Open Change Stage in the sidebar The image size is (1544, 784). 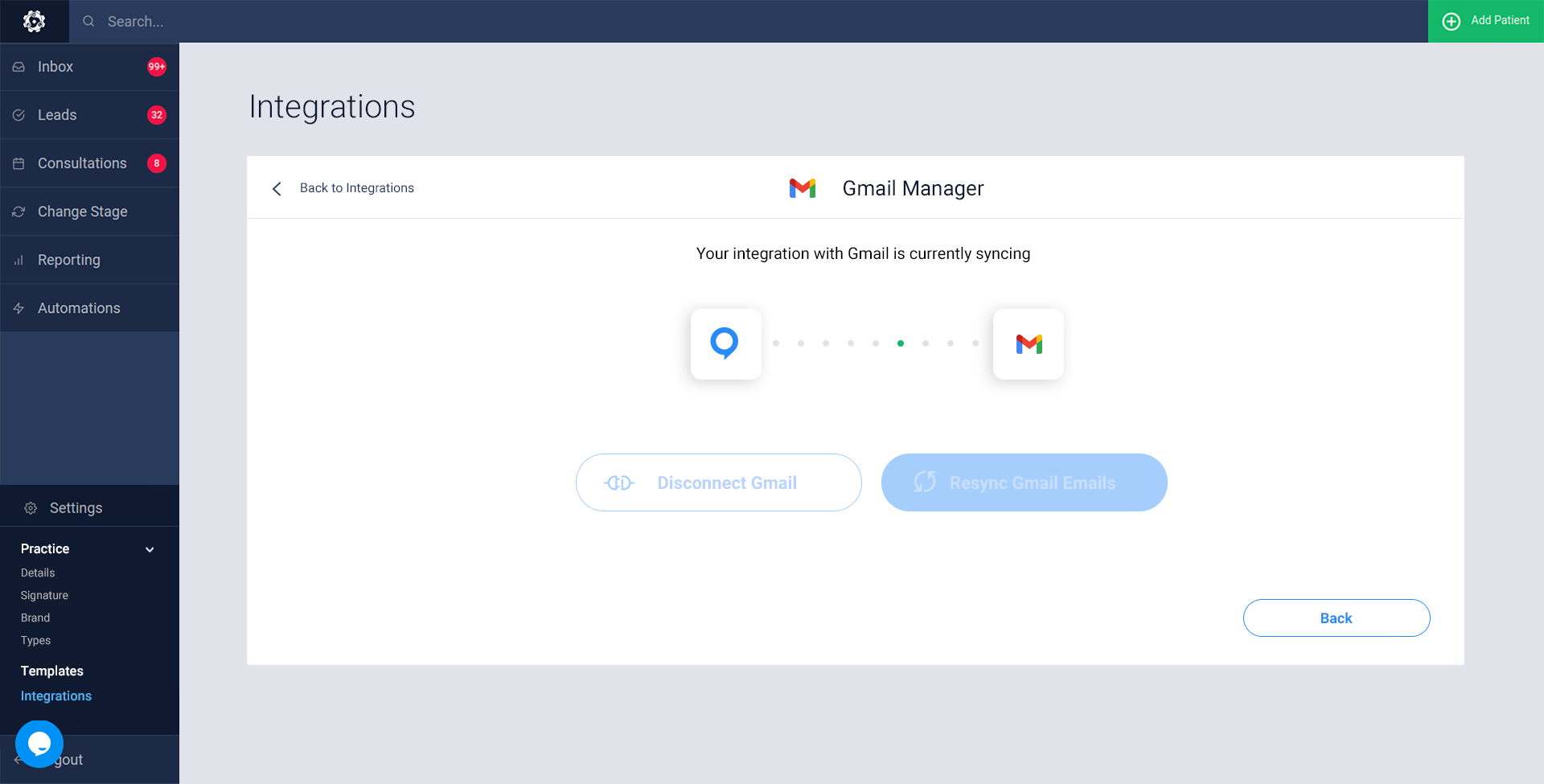(x=89, y=211)
